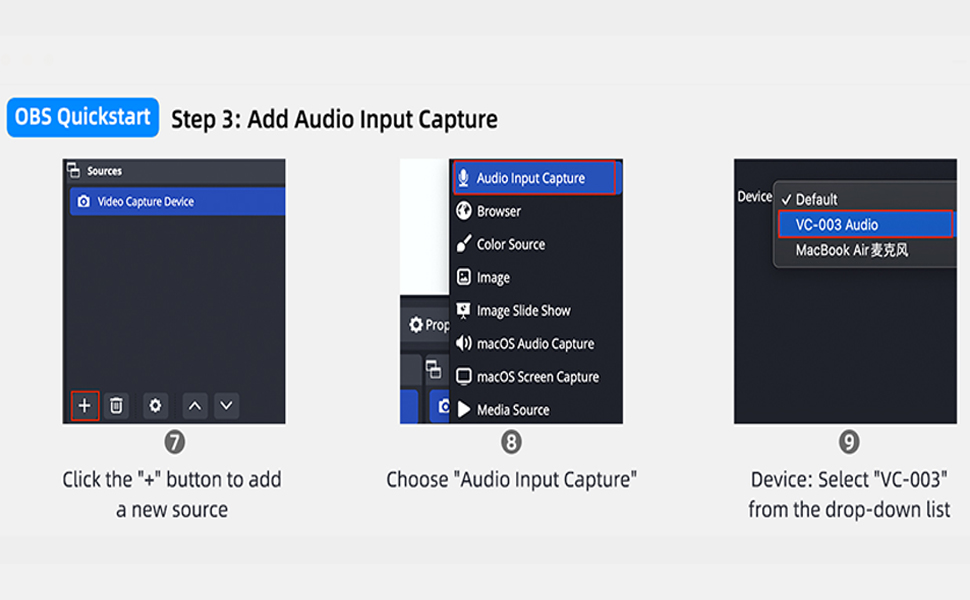Viewport: 970px width, 600px height.
Task: Move source up with the up arrow
Action: tap(195, 406)
